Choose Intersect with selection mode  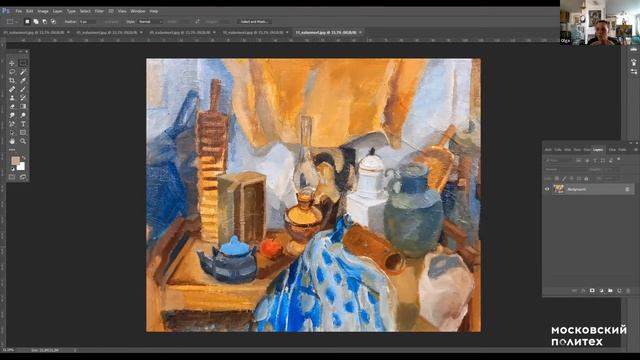[53, 22]
